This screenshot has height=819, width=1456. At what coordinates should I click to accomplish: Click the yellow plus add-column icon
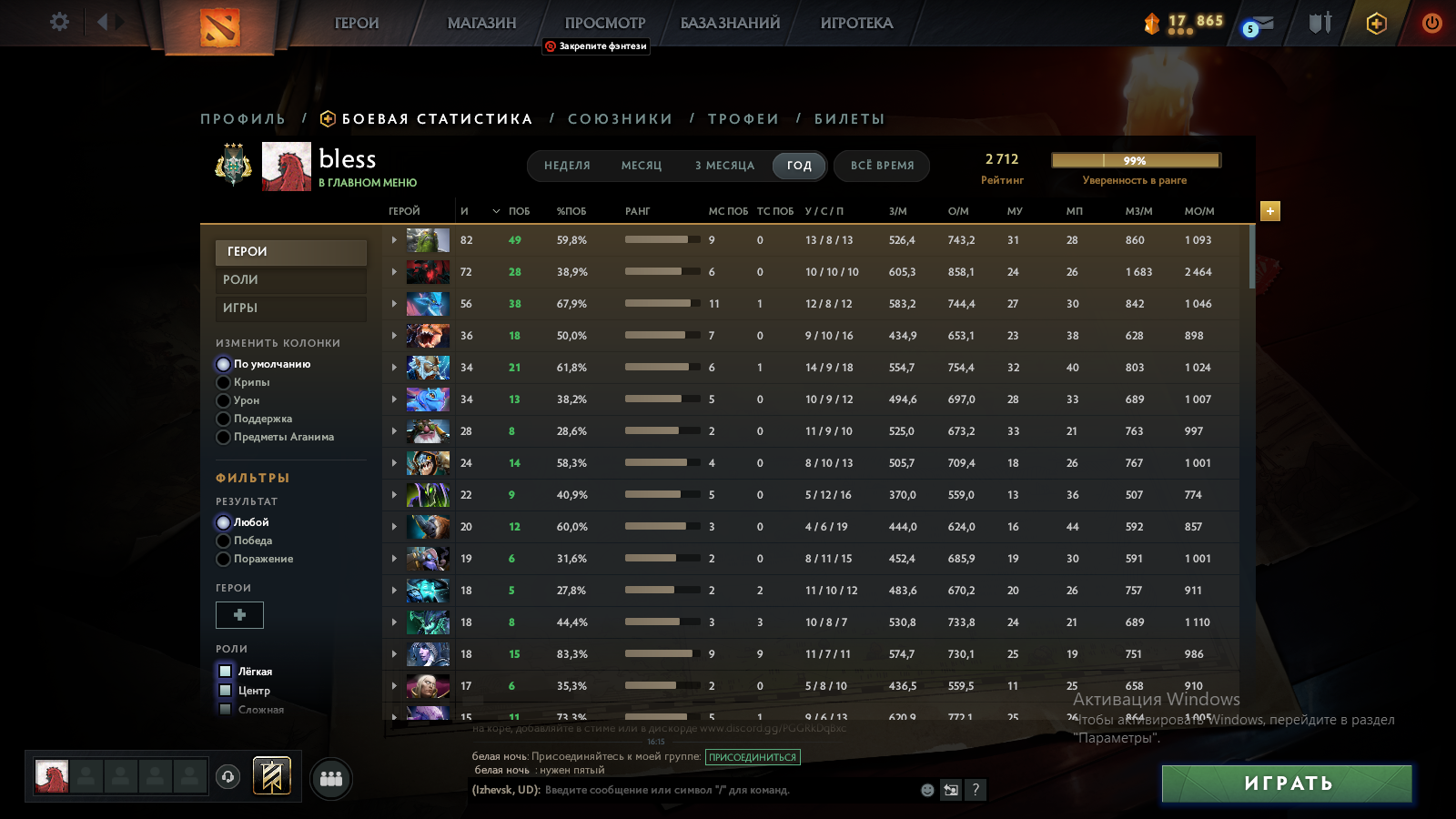1270,211
